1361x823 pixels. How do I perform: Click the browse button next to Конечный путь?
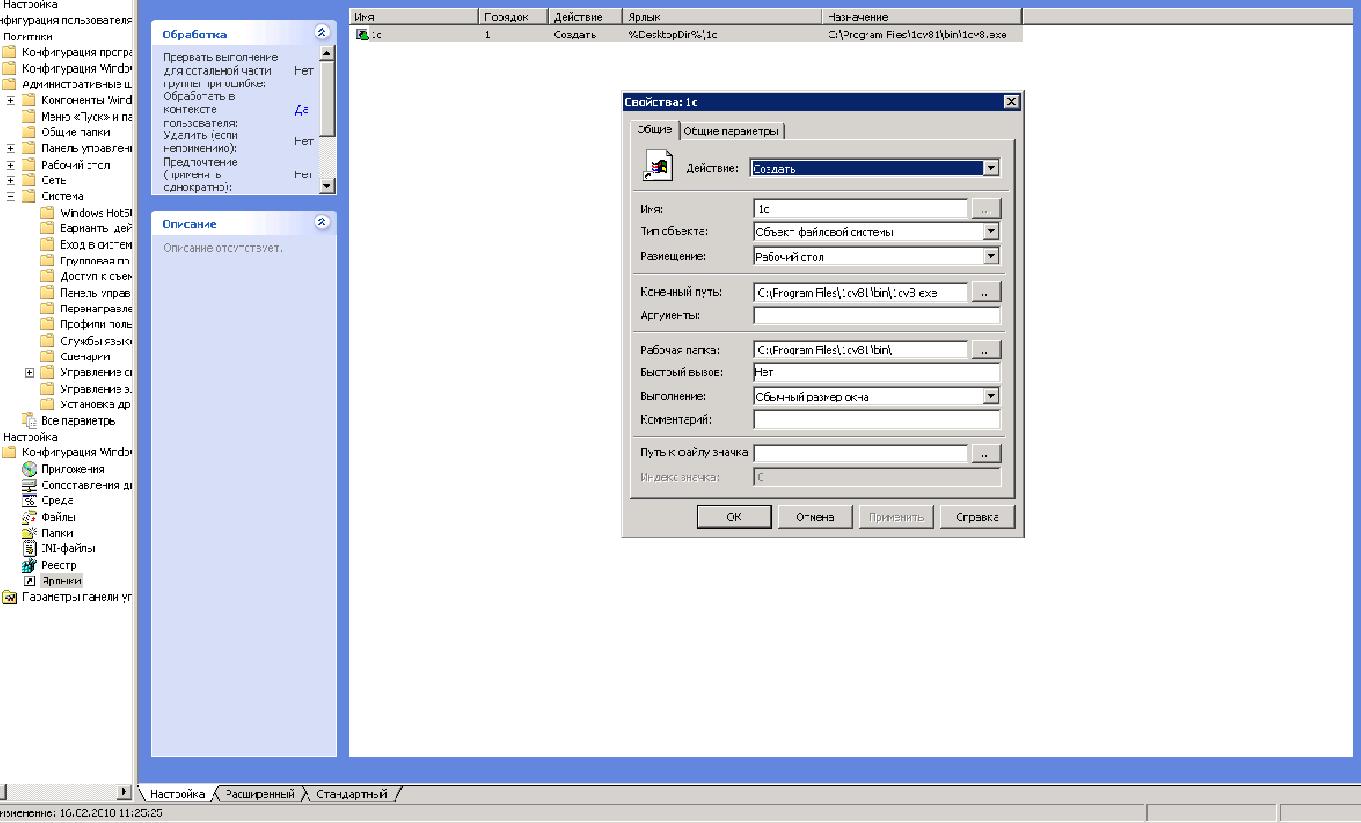pos(986,292)
